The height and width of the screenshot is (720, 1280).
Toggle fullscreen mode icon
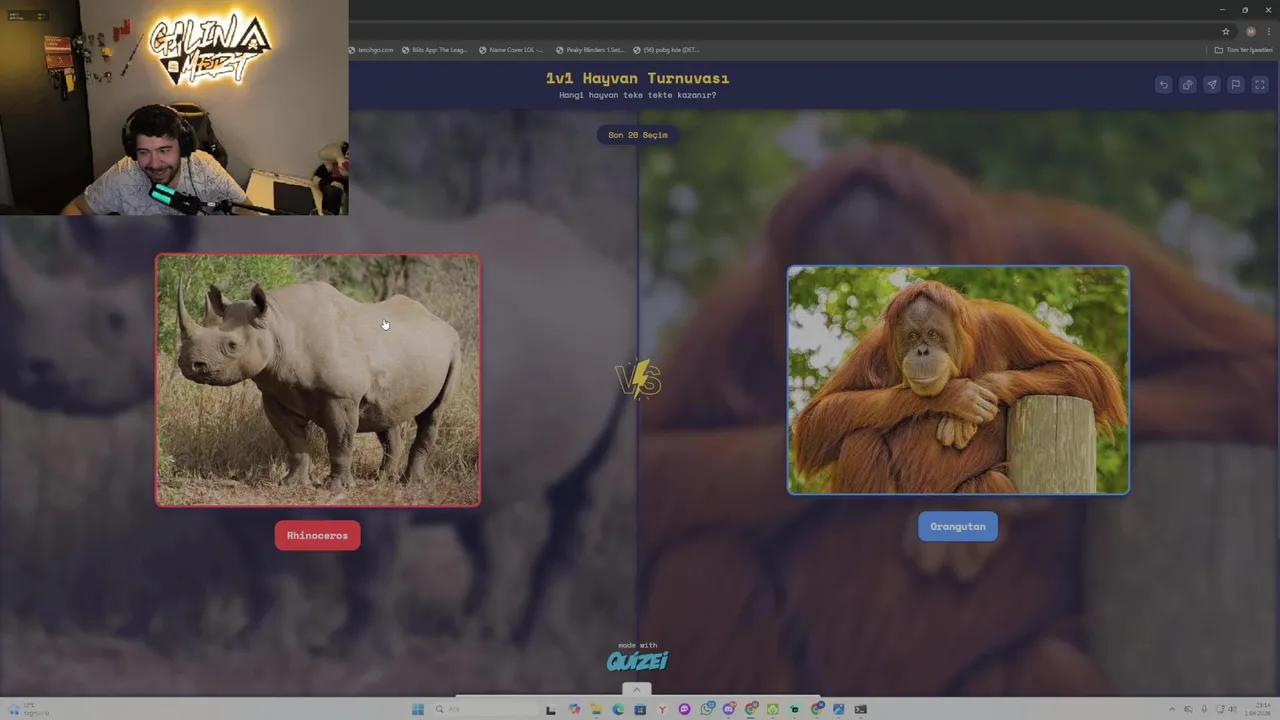click(x=1260, y=85)
